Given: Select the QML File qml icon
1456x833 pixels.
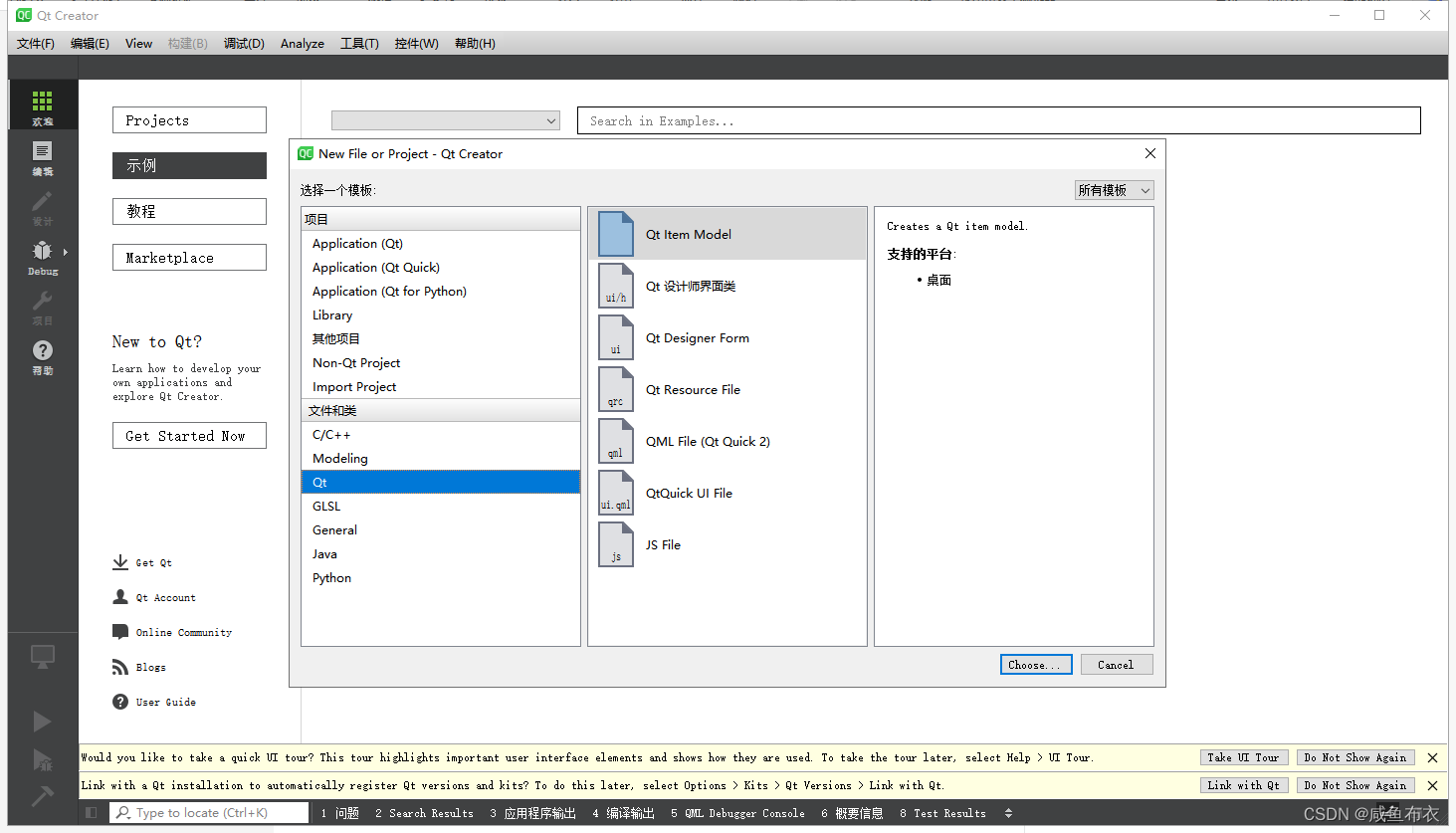Looking at the screenshot, I should (616, 441).
